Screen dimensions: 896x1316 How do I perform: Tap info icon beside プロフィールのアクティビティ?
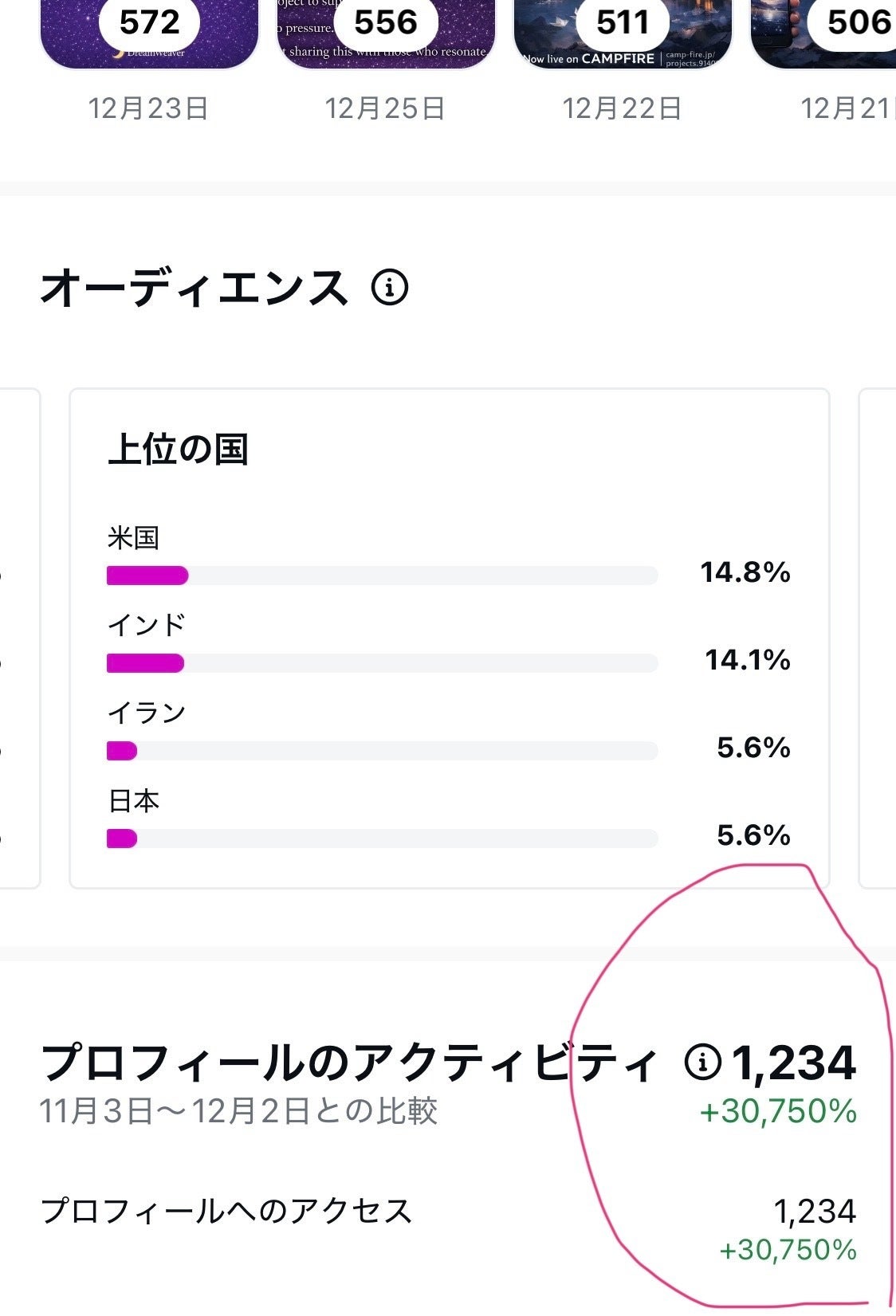[702, 1063]
